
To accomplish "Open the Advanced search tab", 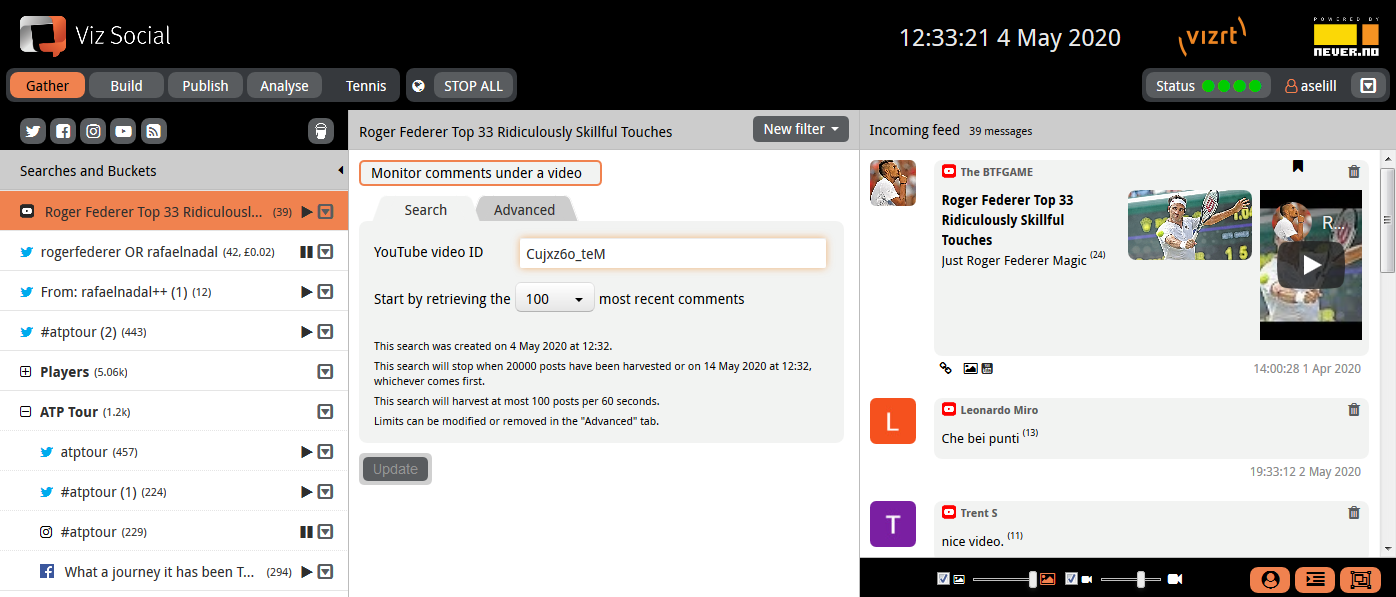I will [524, 209].
